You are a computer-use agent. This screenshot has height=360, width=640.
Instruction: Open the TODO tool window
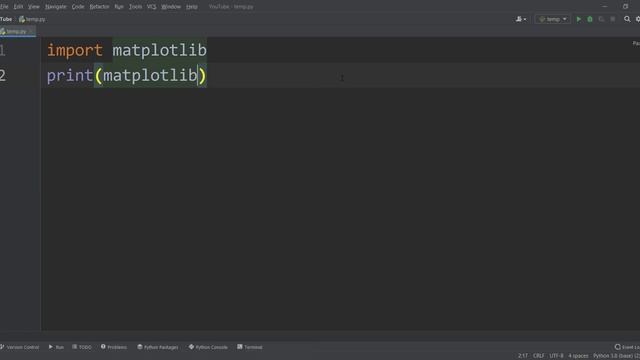coord(82,347)
